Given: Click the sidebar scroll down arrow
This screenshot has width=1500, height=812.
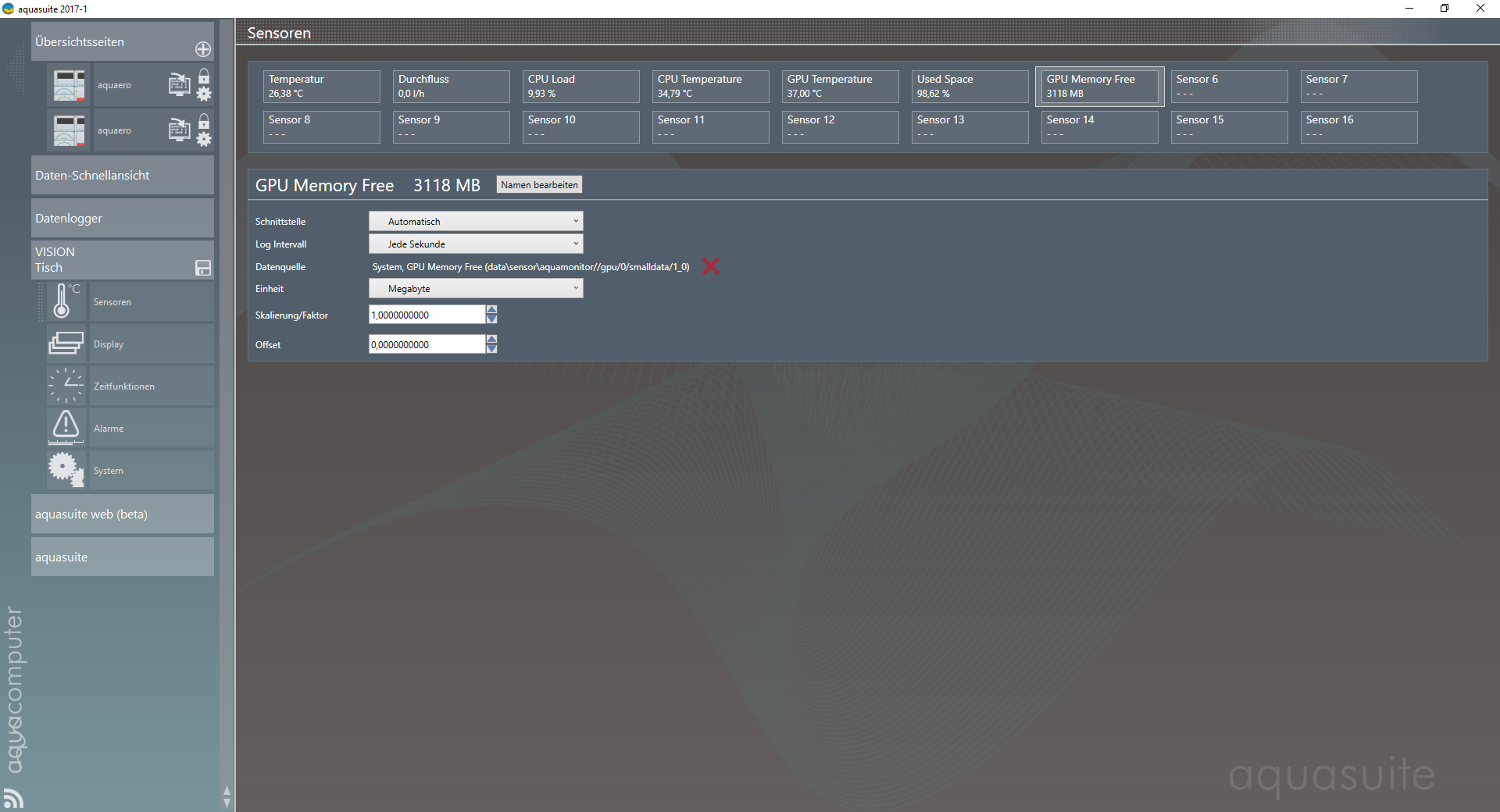Looking at the screenshot, I should pyautogui.click(x=227, y=803).
